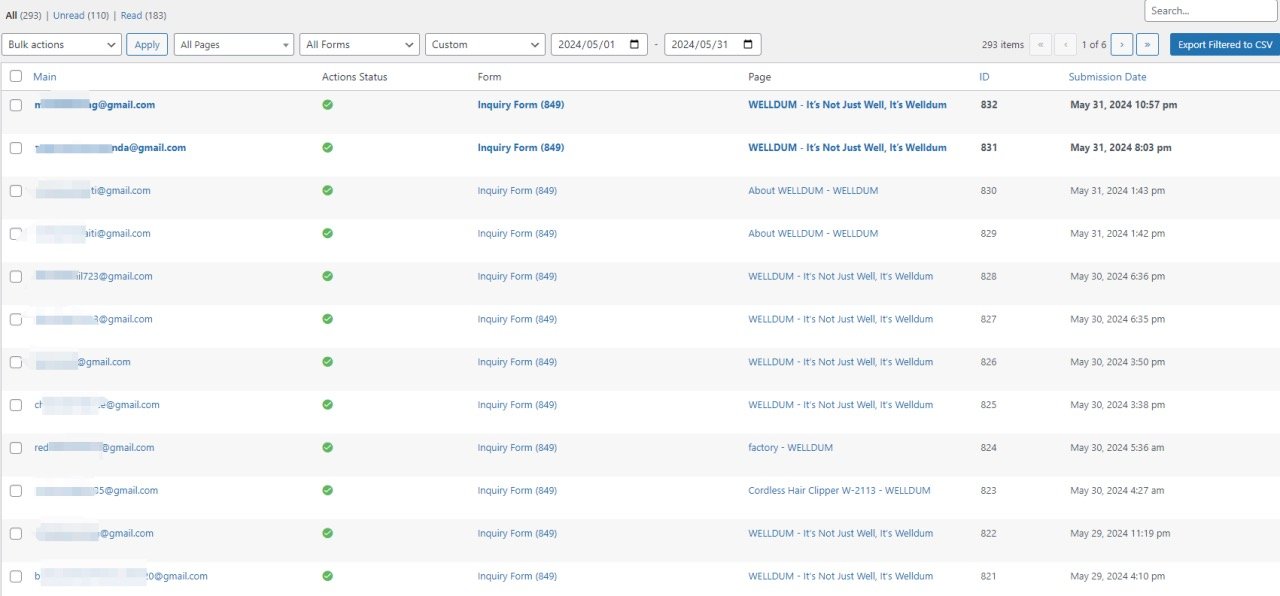The width and height of the screenshot is (1280, 596).
Task: Open email starting with red for ID 824
Action: pyautogui.click(x=94, y=448)
